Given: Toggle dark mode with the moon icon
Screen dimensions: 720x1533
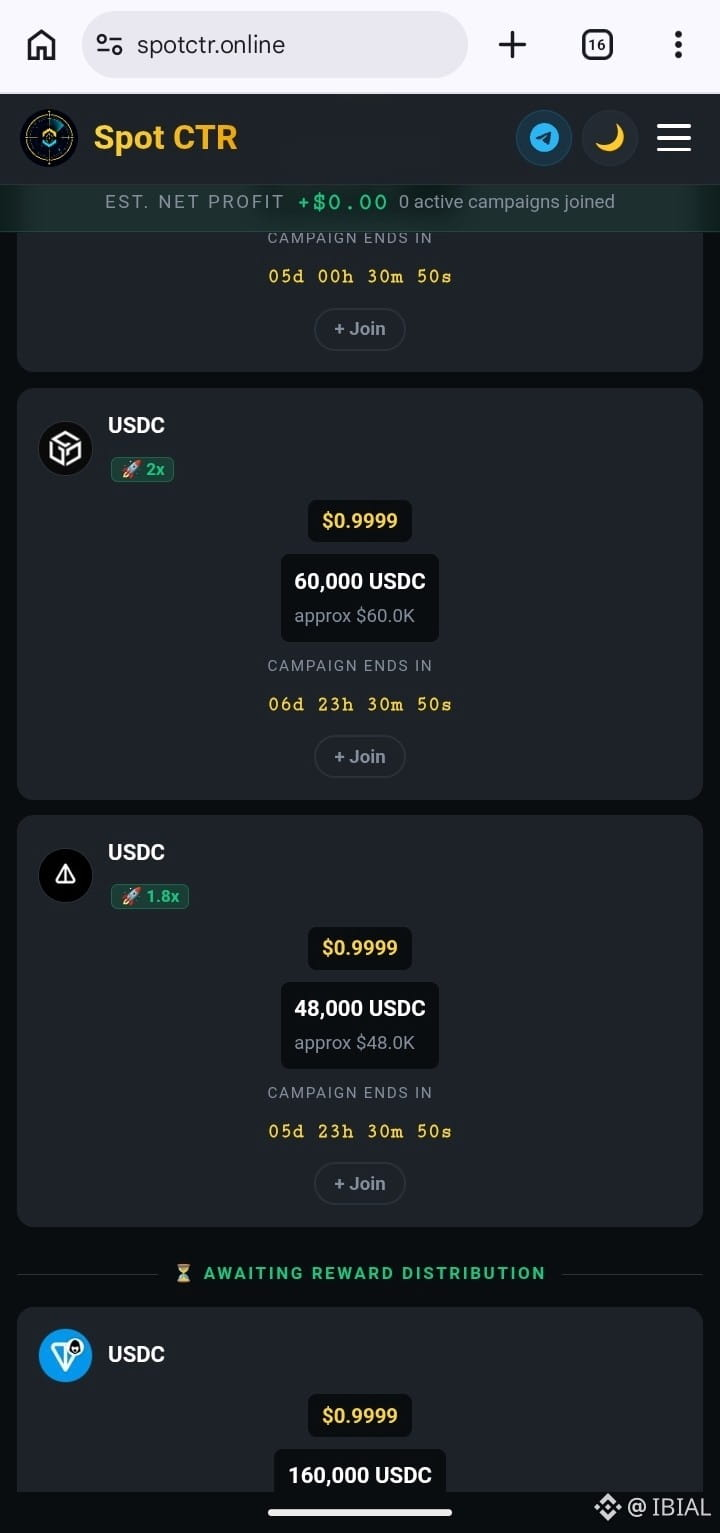Looking at the screenshot, I should click(x=609, y=138).
